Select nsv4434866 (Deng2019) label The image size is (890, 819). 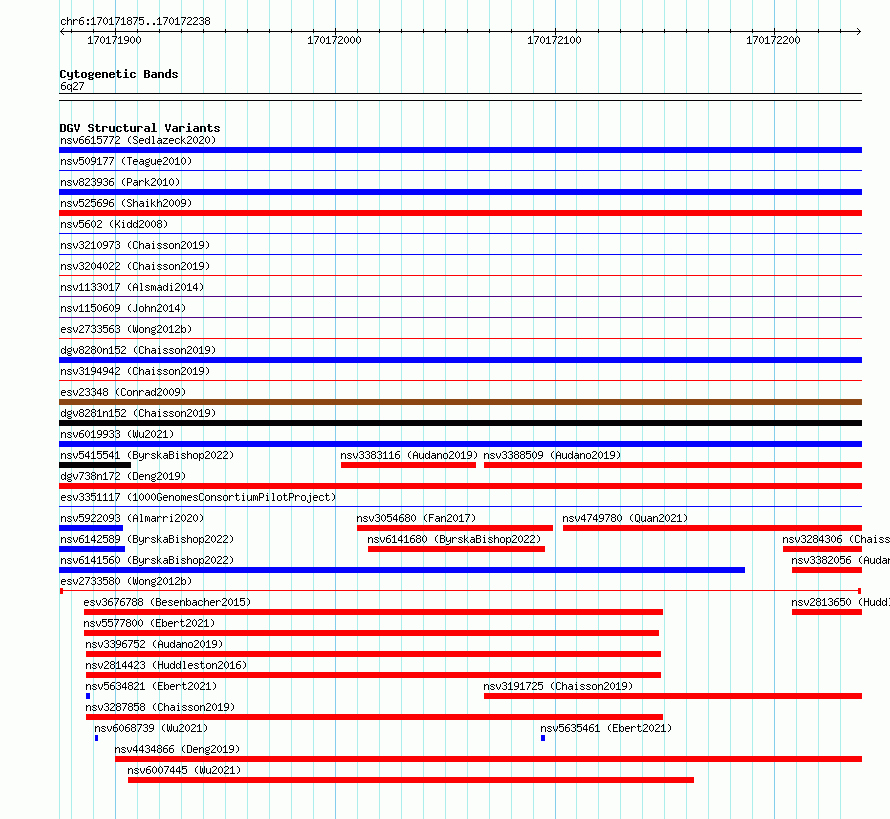coord(177,749)
